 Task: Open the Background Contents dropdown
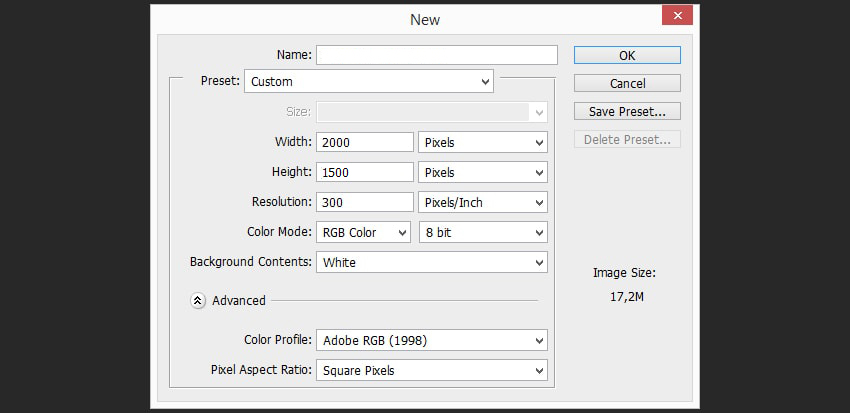[431, 262]
